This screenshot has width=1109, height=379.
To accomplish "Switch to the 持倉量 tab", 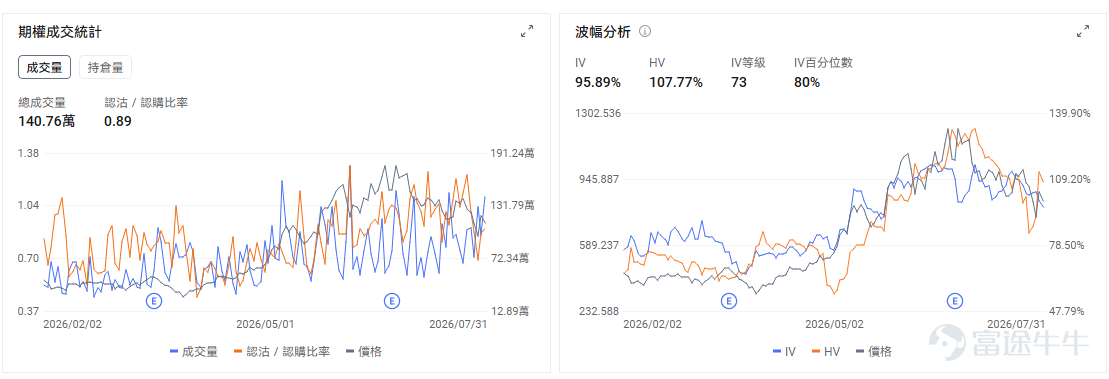I will 105,68.
